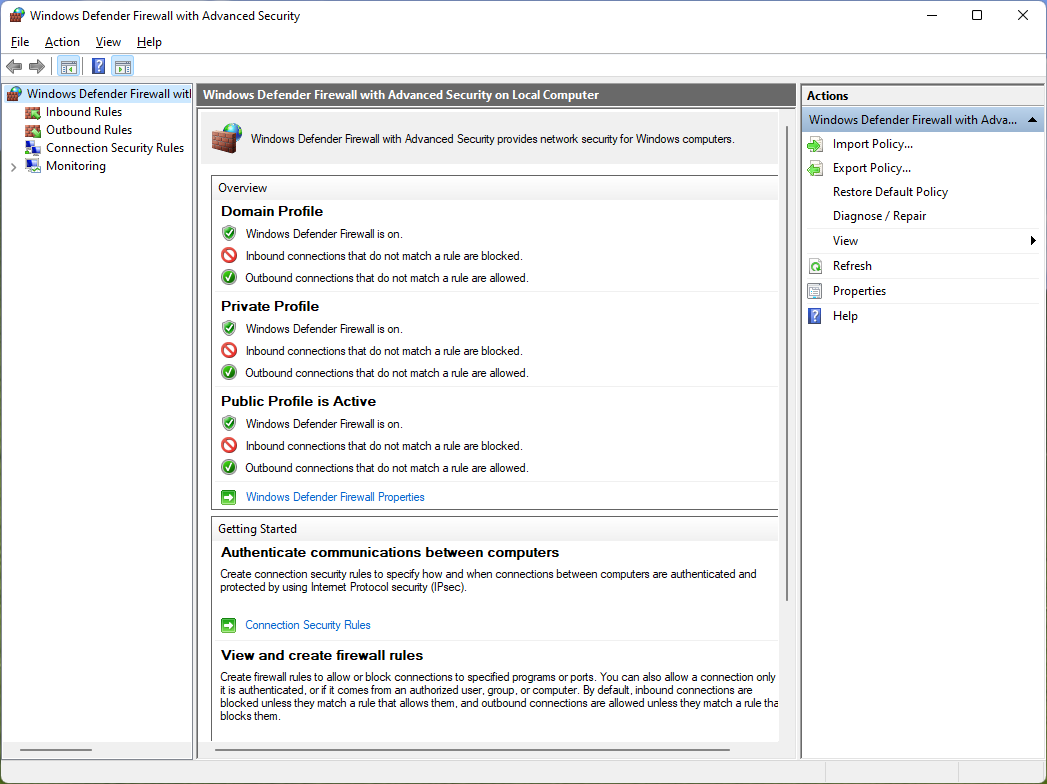Click 'Authenticate communications between computers' heading
1047x784 pixels.
coord(390,553)
